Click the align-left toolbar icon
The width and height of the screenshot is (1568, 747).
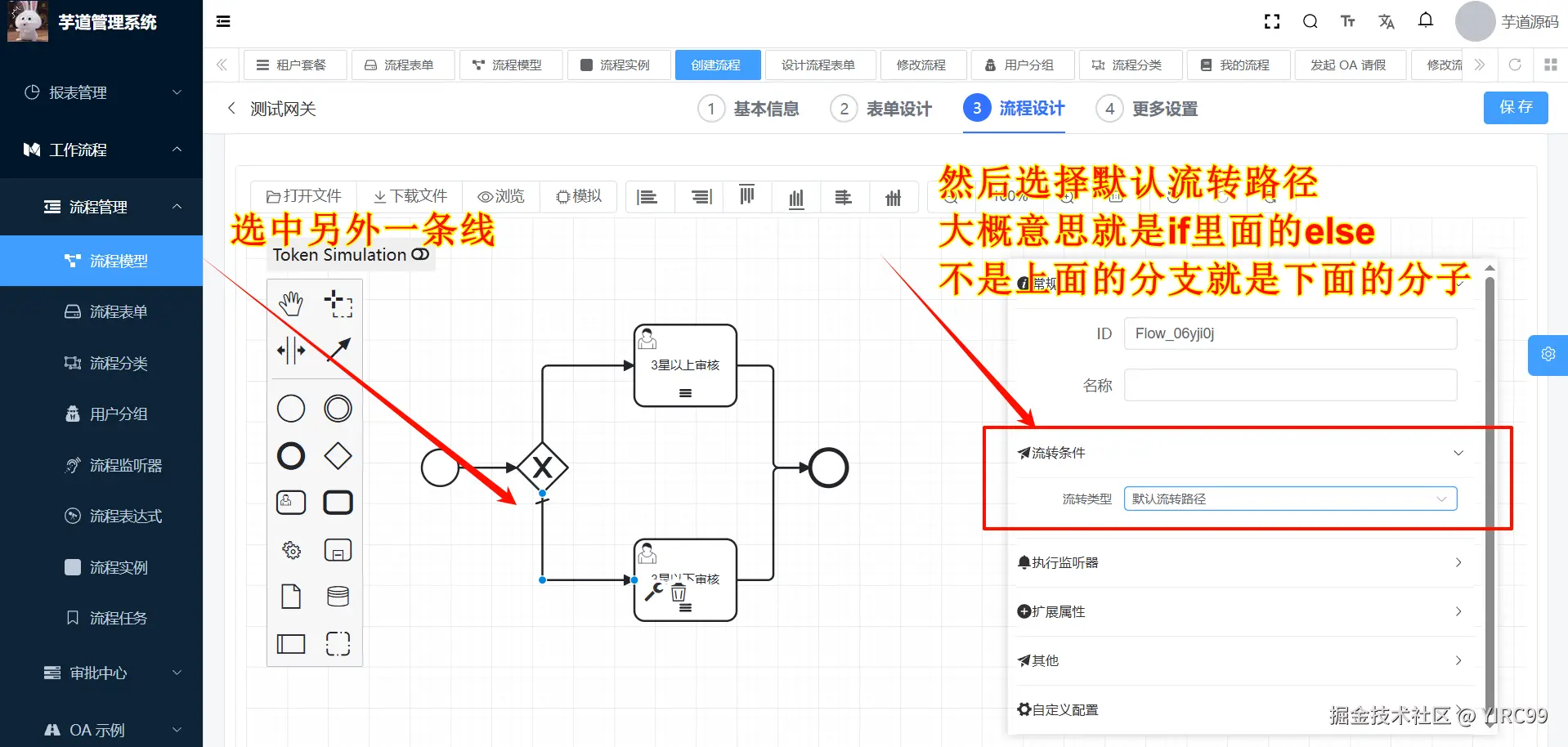click(648, 196)
